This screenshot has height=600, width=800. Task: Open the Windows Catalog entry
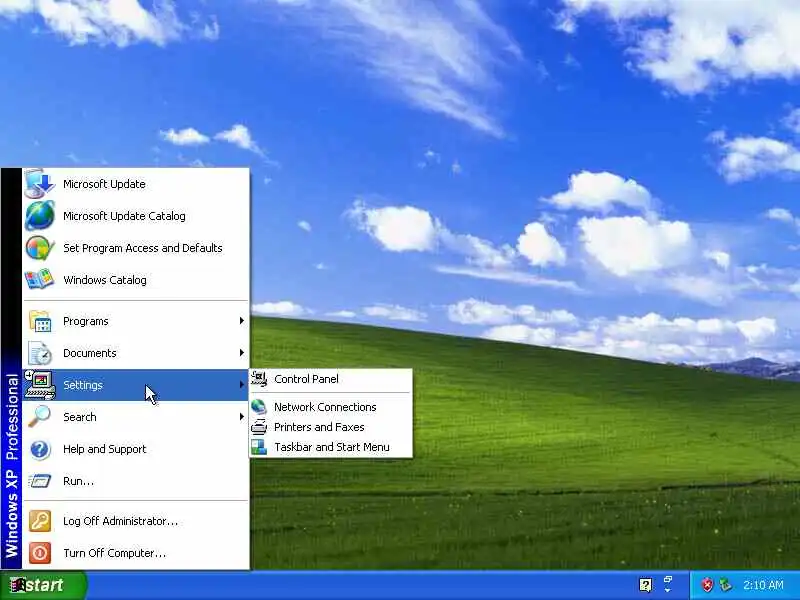click(x=136, y=280)
